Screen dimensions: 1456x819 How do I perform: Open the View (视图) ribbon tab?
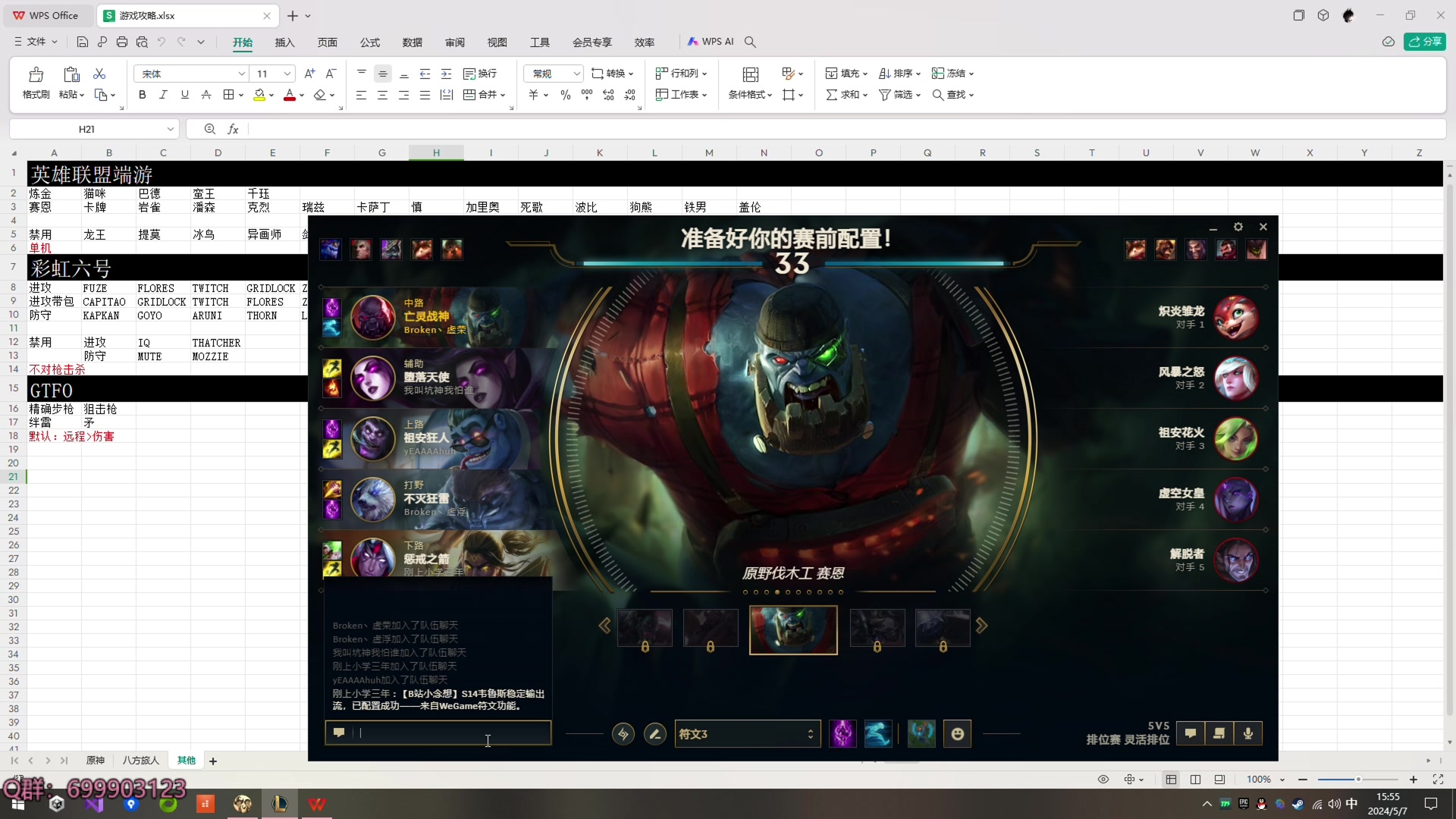[x=497, y=42]
